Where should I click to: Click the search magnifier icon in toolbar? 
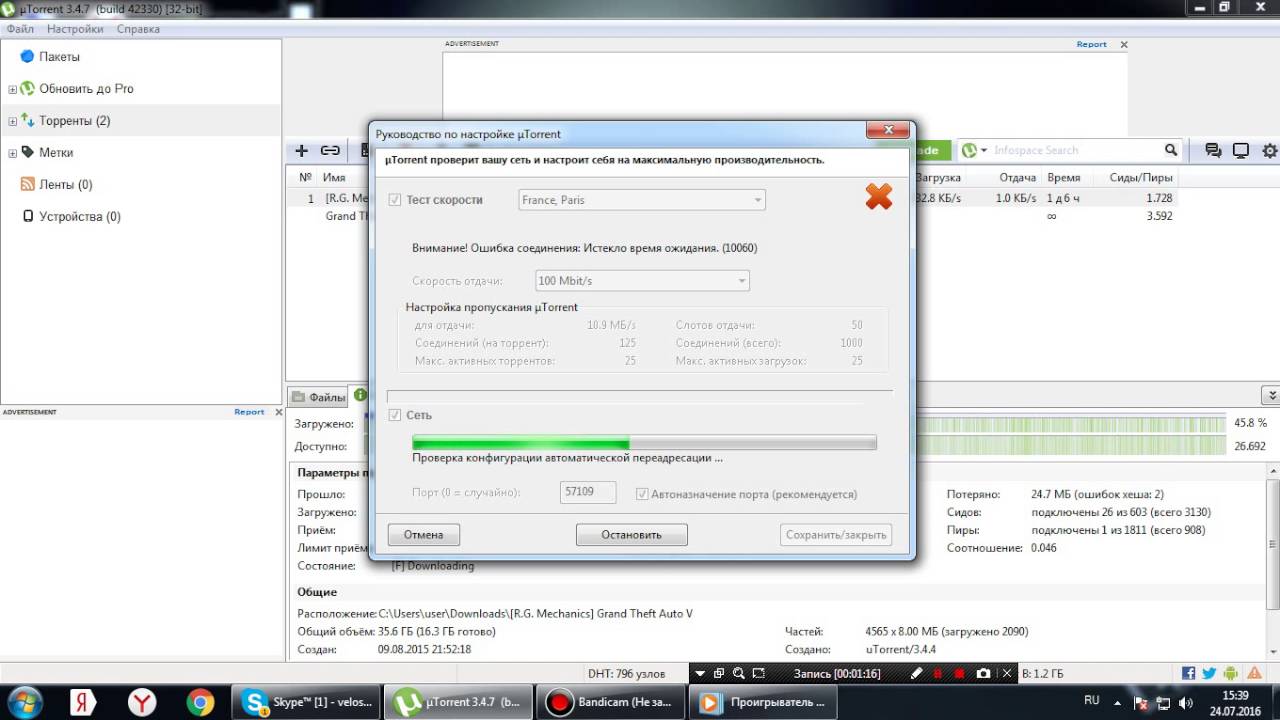(x=1171, y=150)
